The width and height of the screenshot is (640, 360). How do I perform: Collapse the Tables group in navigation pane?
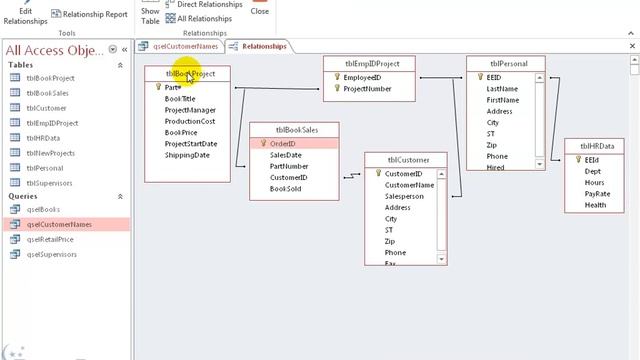[120, 65]
